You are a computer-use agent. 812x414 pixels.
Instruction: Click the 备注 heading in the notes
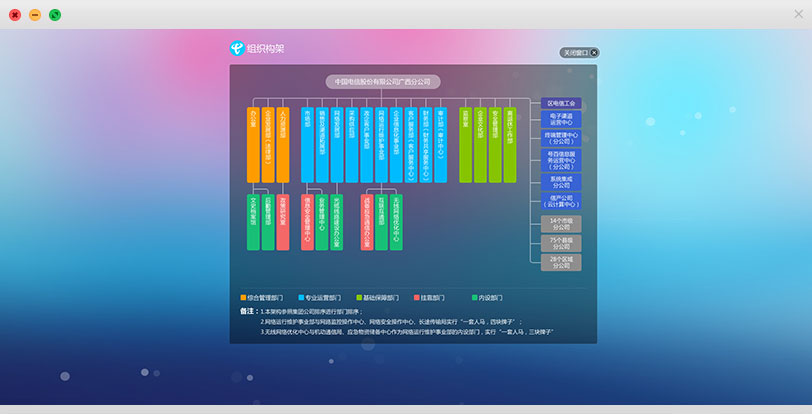coord(249,311)
